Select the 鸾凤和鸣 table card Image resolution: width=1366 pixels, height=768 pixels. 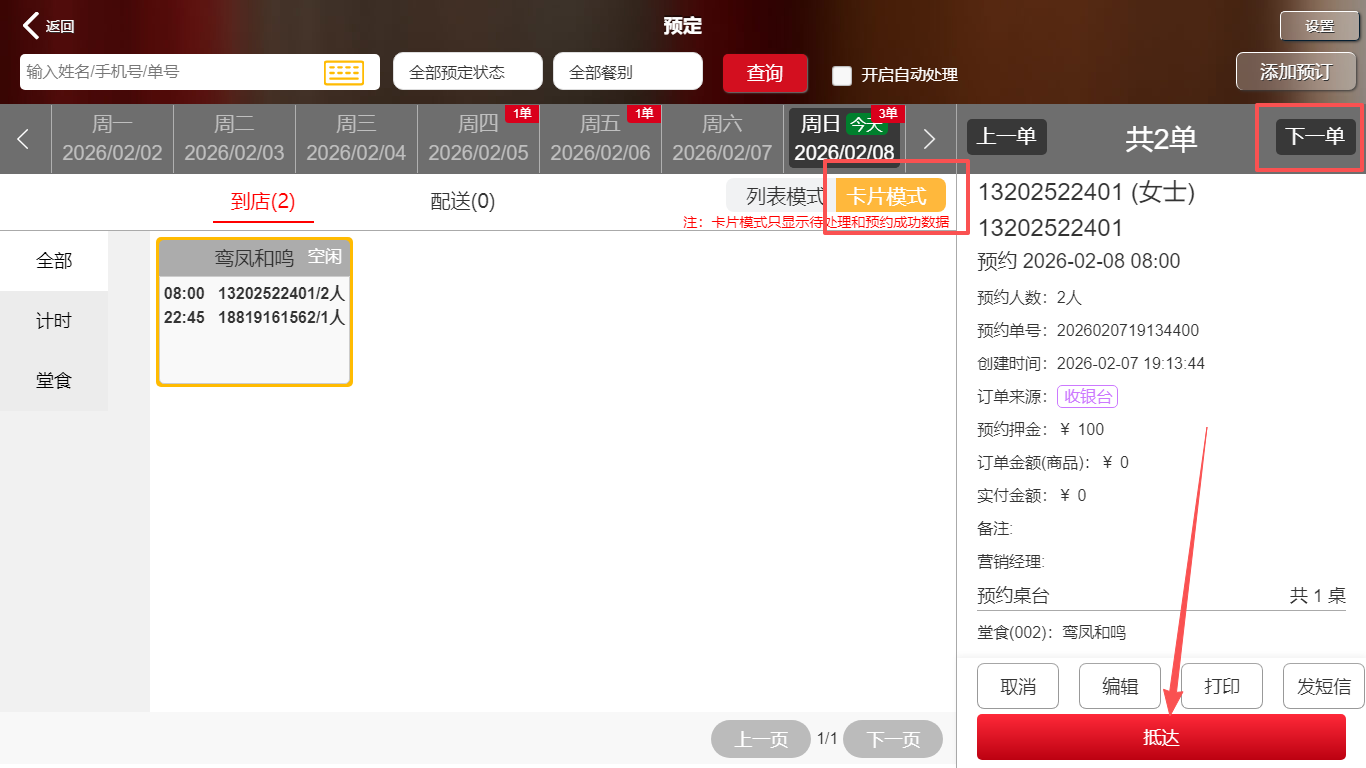pos(254,312)
